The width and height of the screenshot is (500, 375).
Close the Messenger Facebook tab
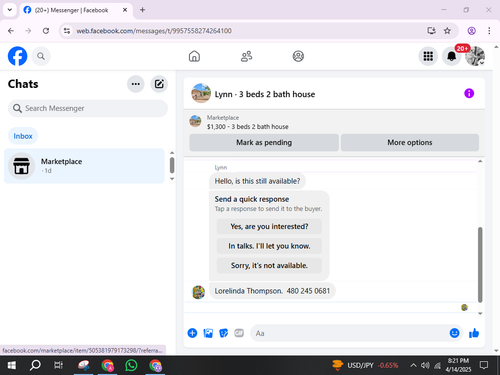[125, 10]
